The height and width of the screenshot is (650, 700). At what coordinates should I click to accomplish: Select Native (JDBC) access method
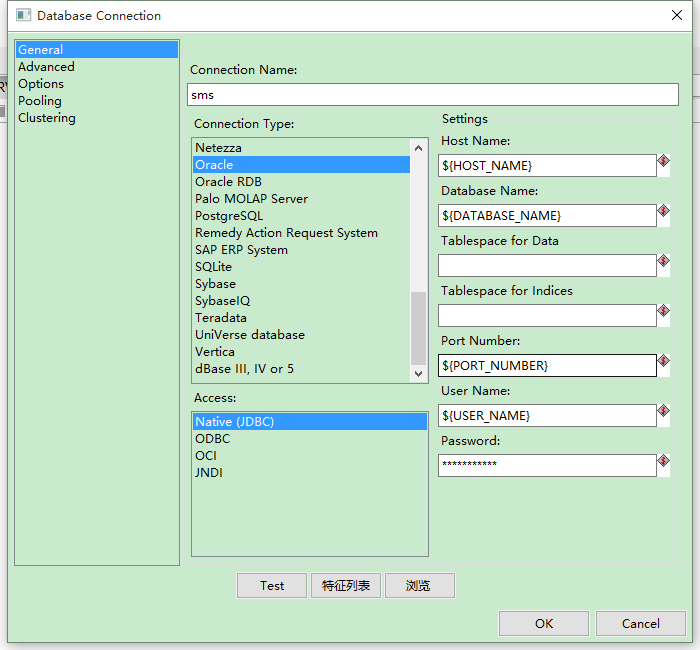(x=310, y=421)
